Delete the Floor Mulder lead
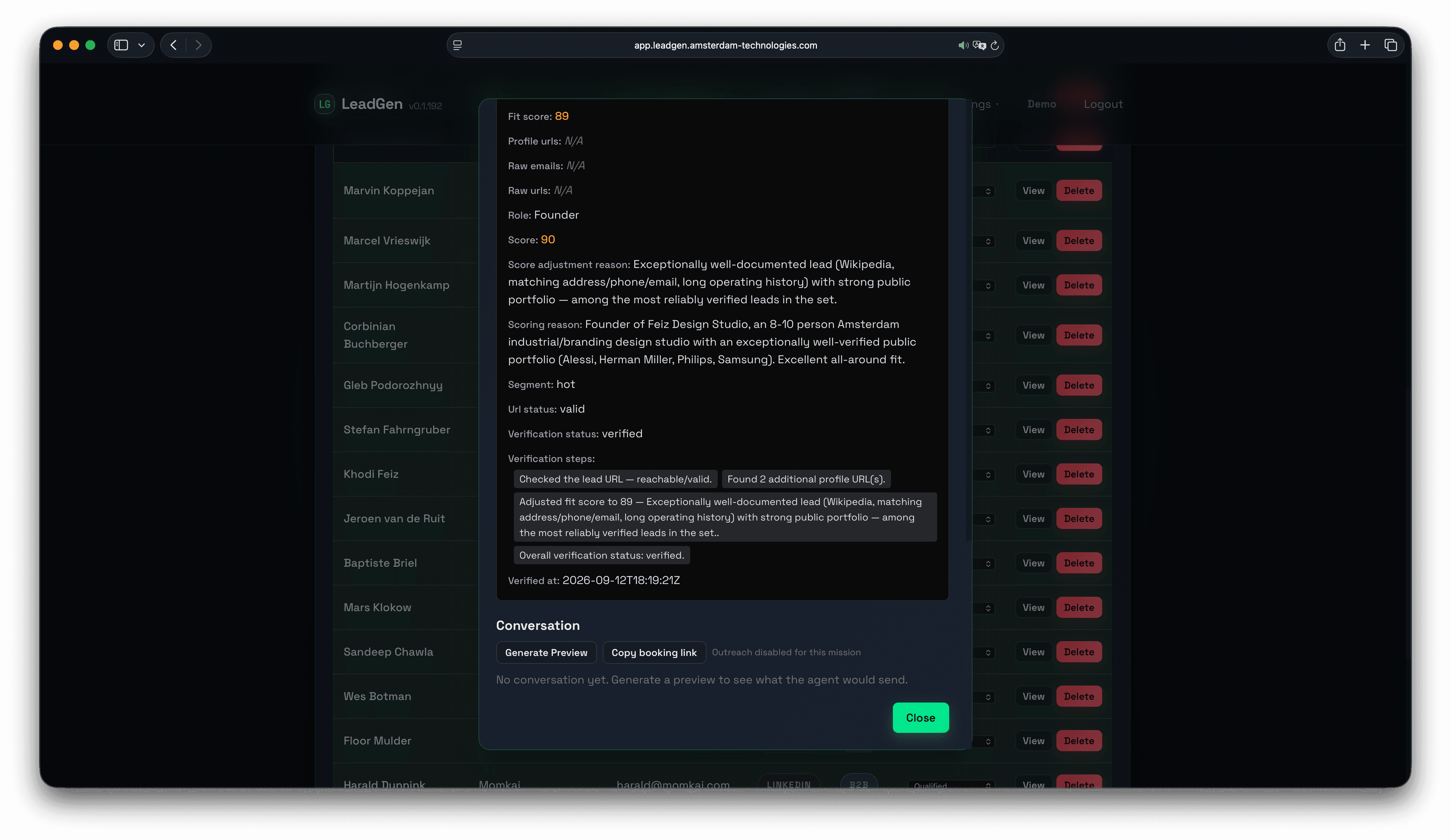This screenshot has height=840, width=1451. click(x=1079, y=740)
